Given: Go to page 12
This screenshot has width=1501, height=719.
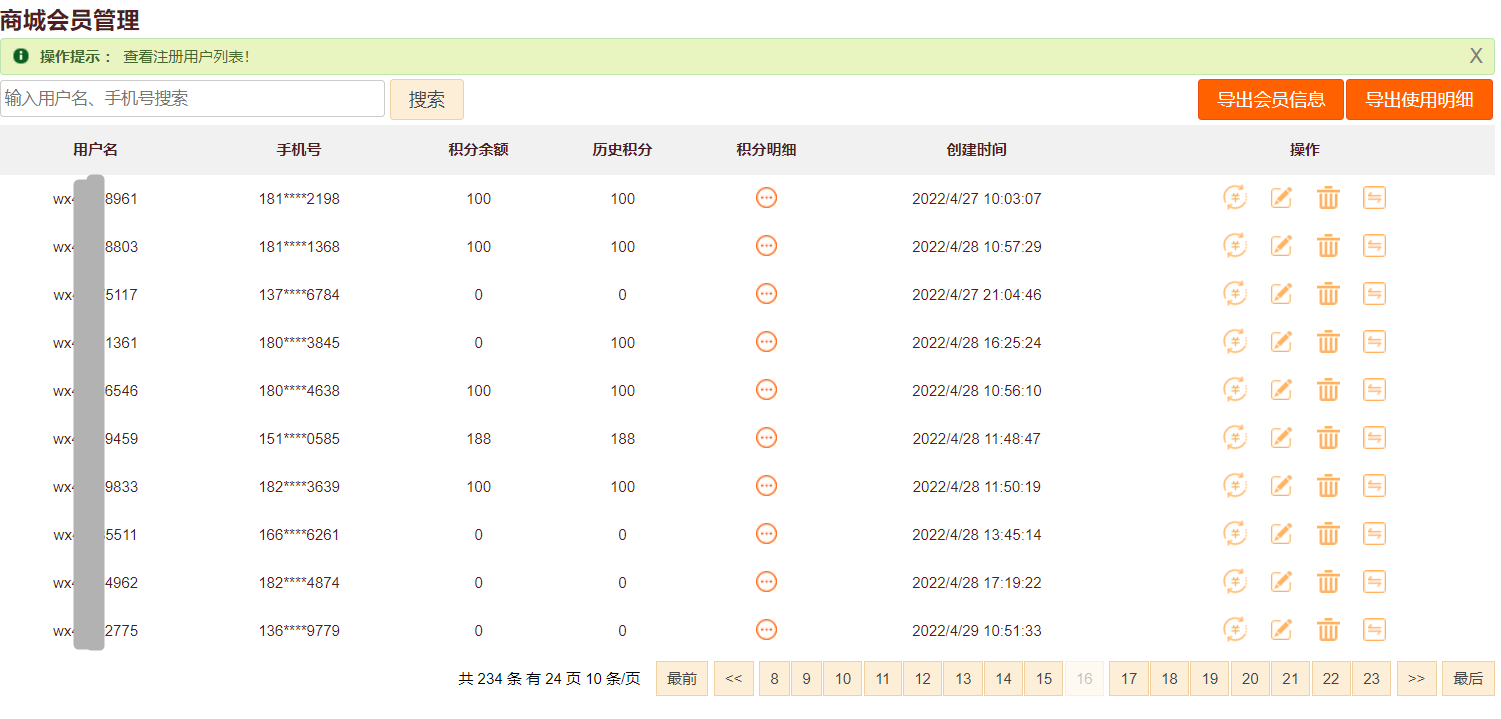Looking at the screenshot, I should click(923, 678).
